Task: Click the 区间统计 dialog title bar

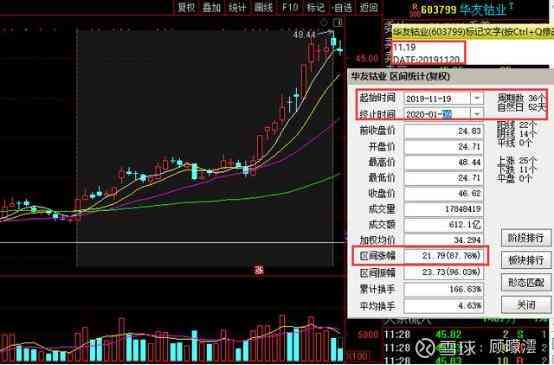Action: [449, 76]
